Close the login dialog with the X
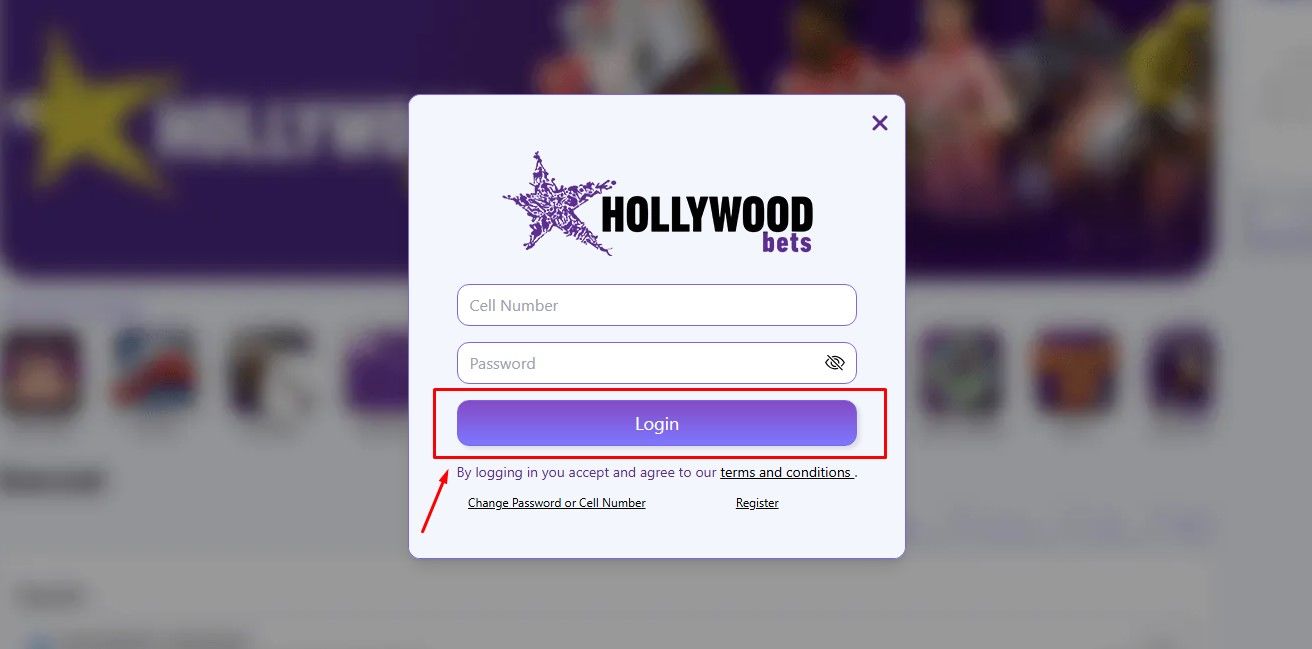 [880, 123]
